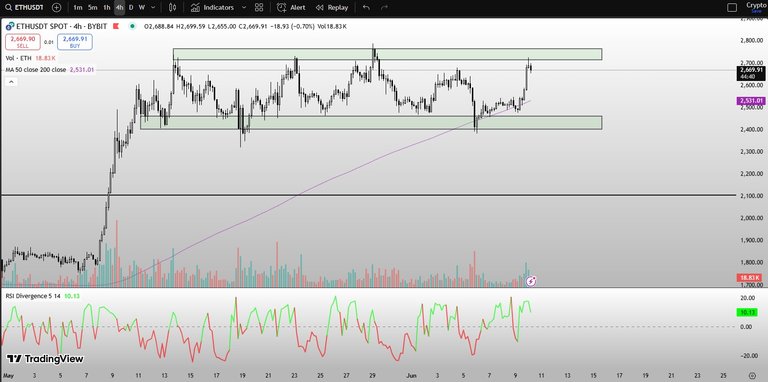Click the Bybit exchange logo icon
The width and height of the screenshot is (768, 382).
[10, 26]
